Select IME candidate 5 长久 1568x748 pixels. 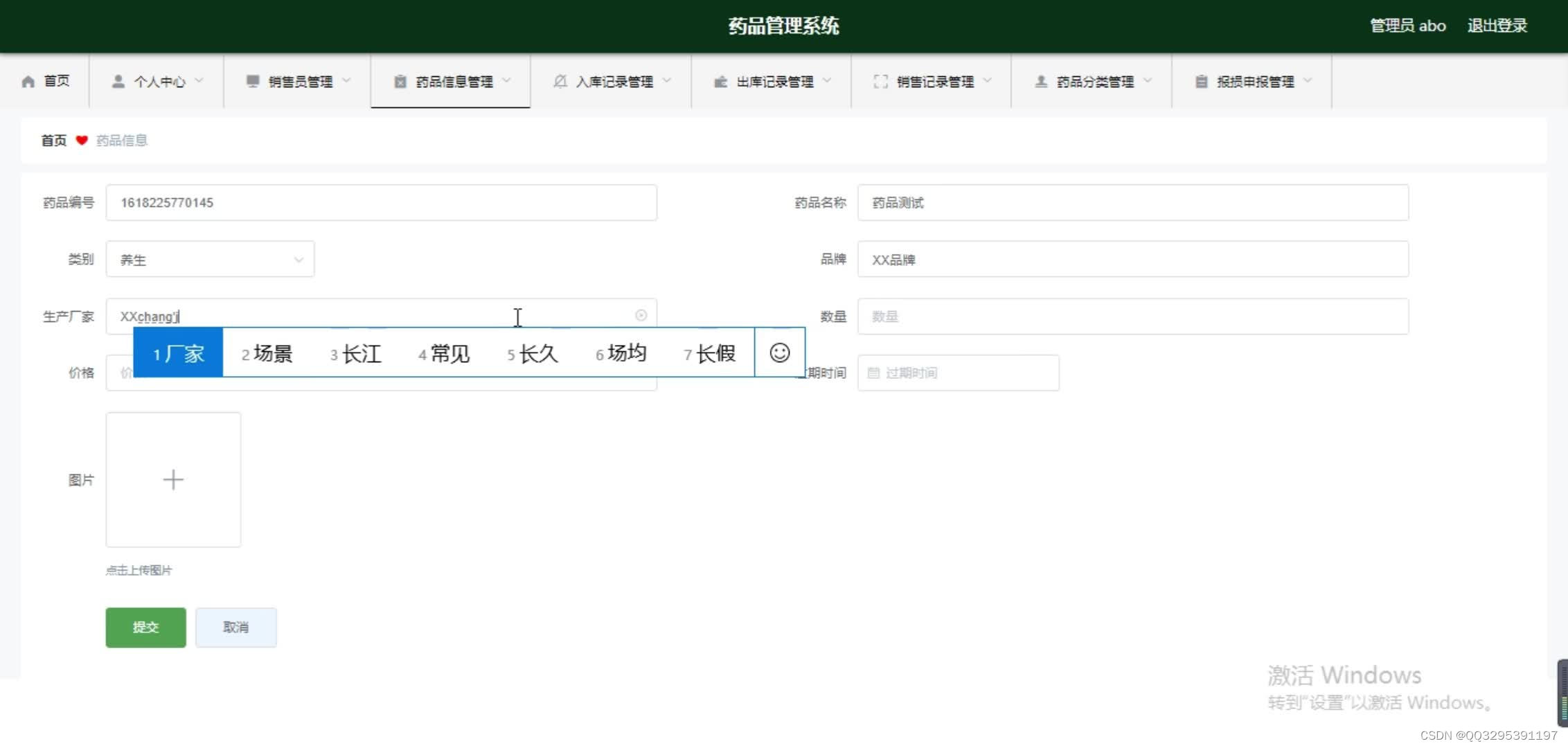click(533, 353)
